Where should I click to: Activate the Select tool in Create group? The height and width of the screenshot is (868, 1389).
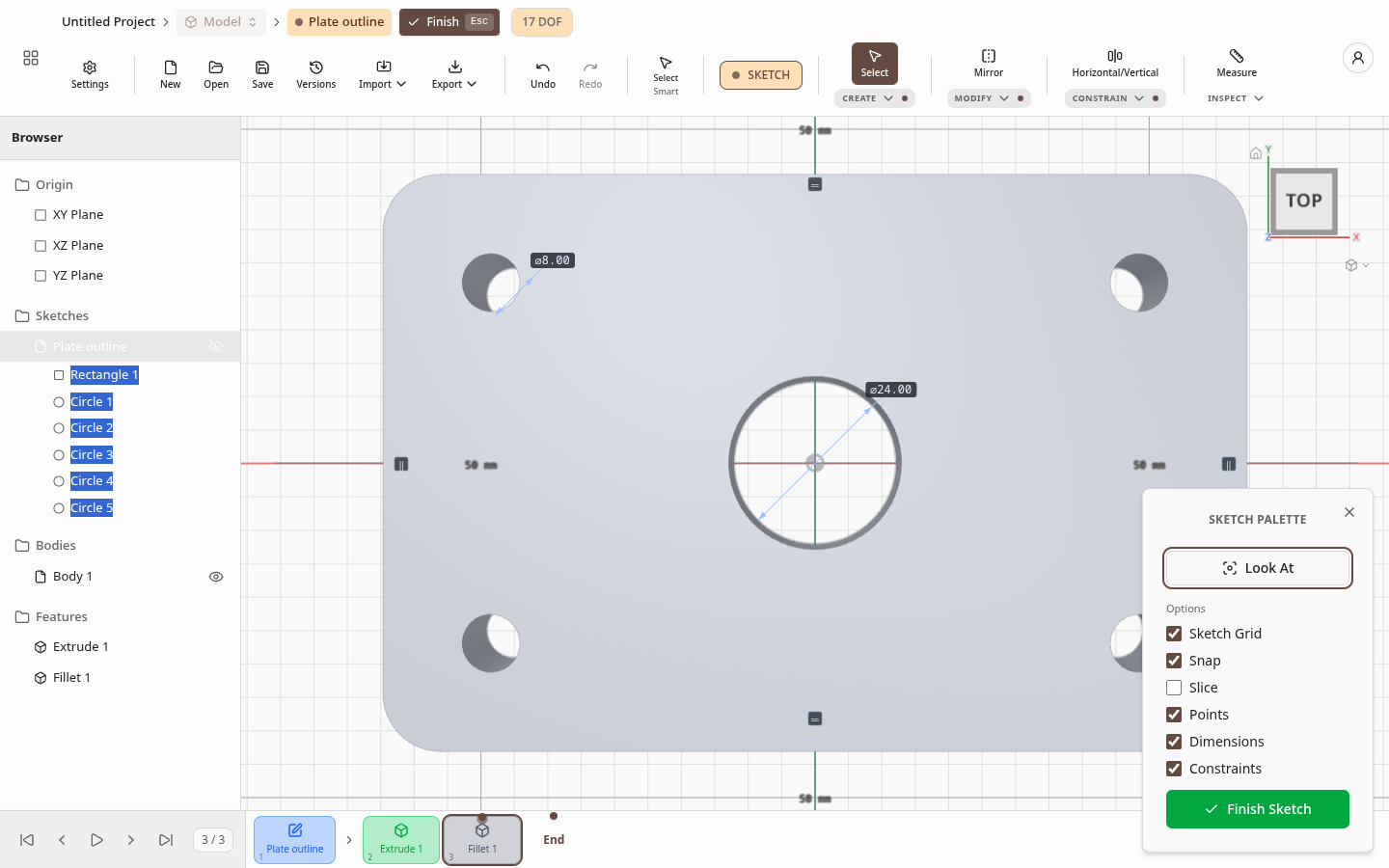(875, 64)
